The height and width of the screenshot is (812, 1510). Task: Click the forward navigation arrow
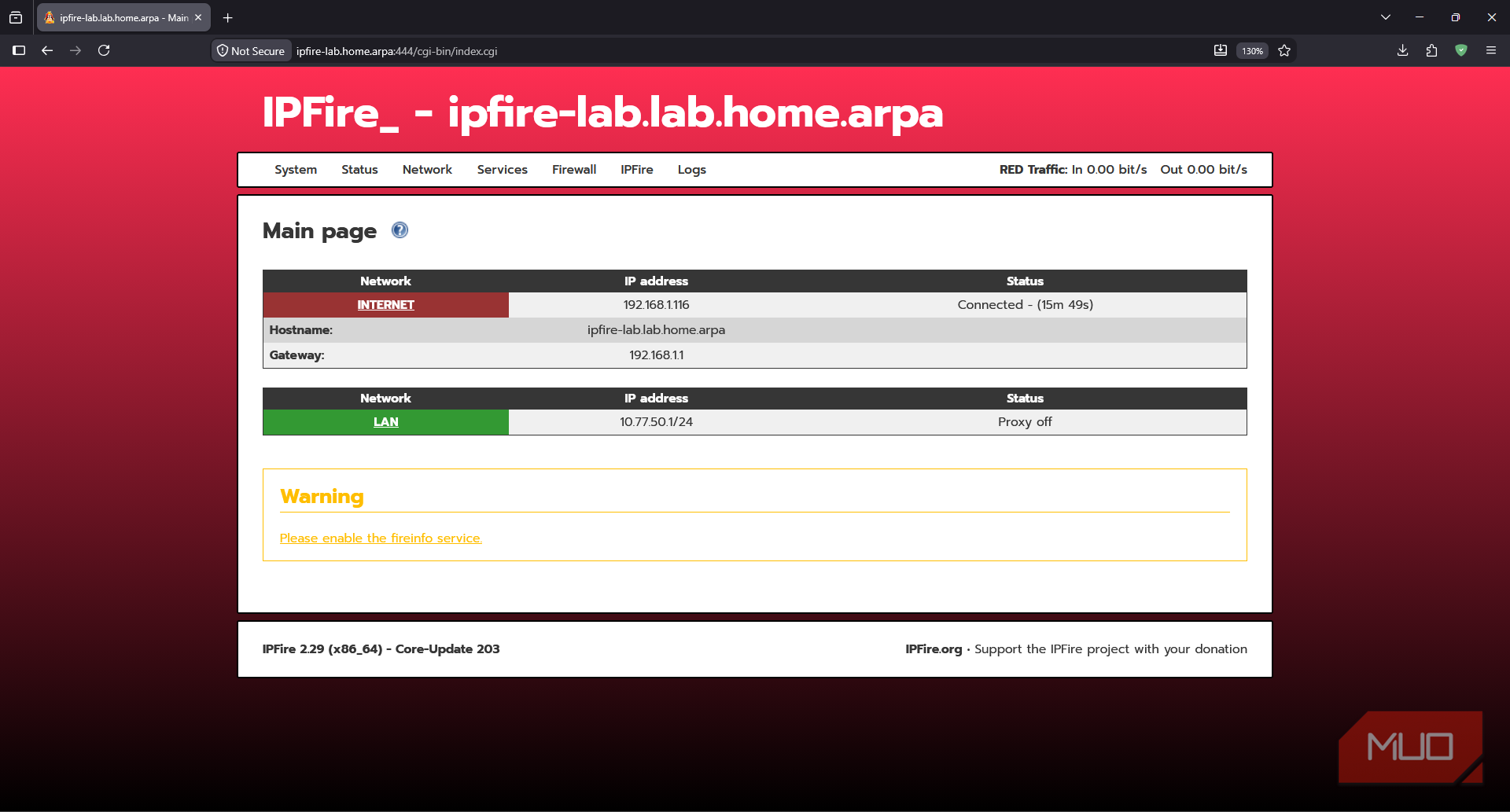coord(75,50)
